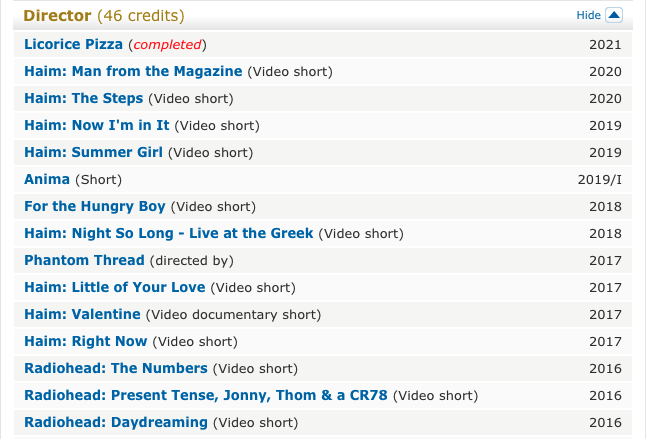Click the Director section heading

click(x=57, y=16)
